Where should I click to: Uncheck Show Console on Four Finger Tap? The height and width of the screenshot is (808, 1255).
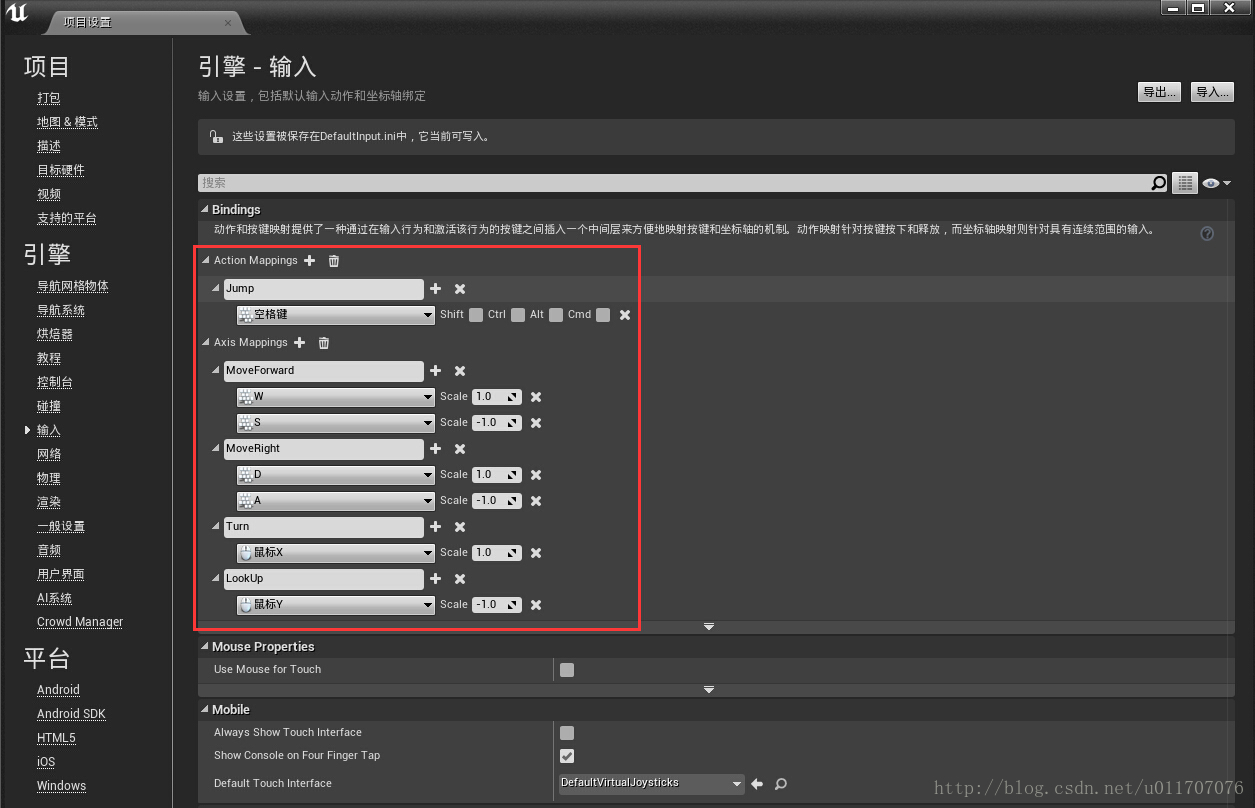567,756
